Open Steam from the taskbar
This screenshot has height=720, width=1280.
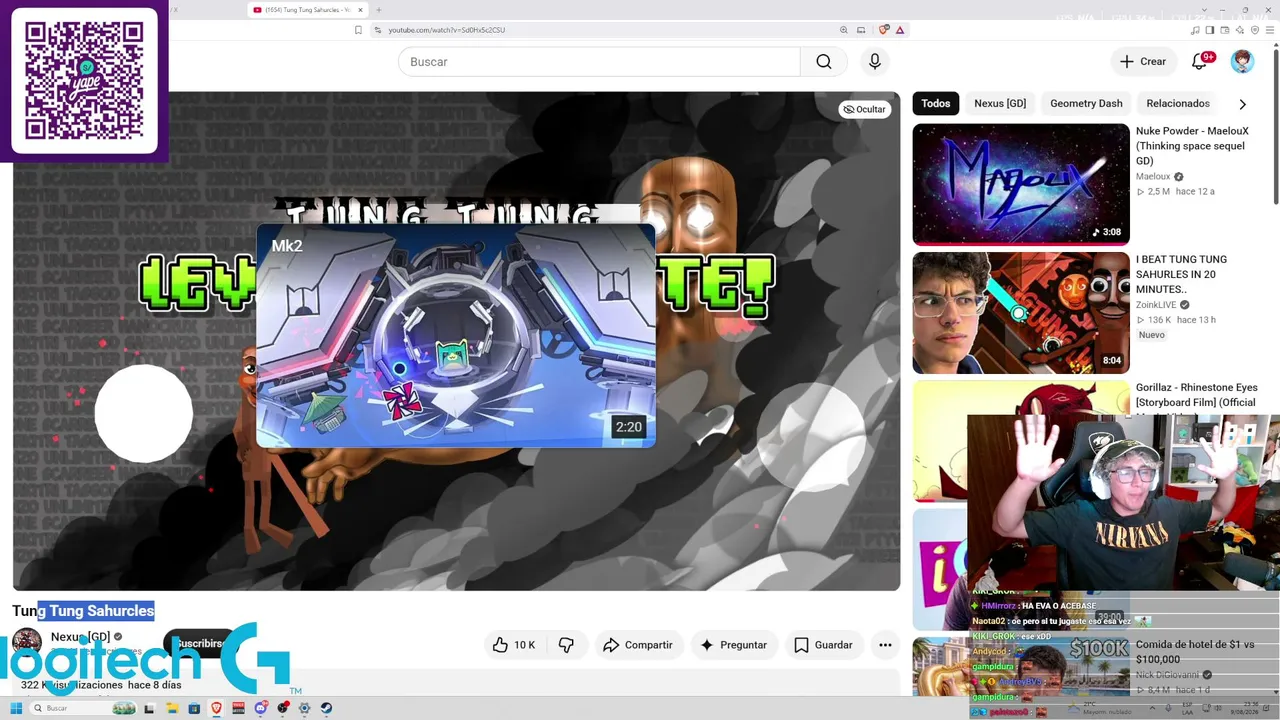[x=326, y=708]
